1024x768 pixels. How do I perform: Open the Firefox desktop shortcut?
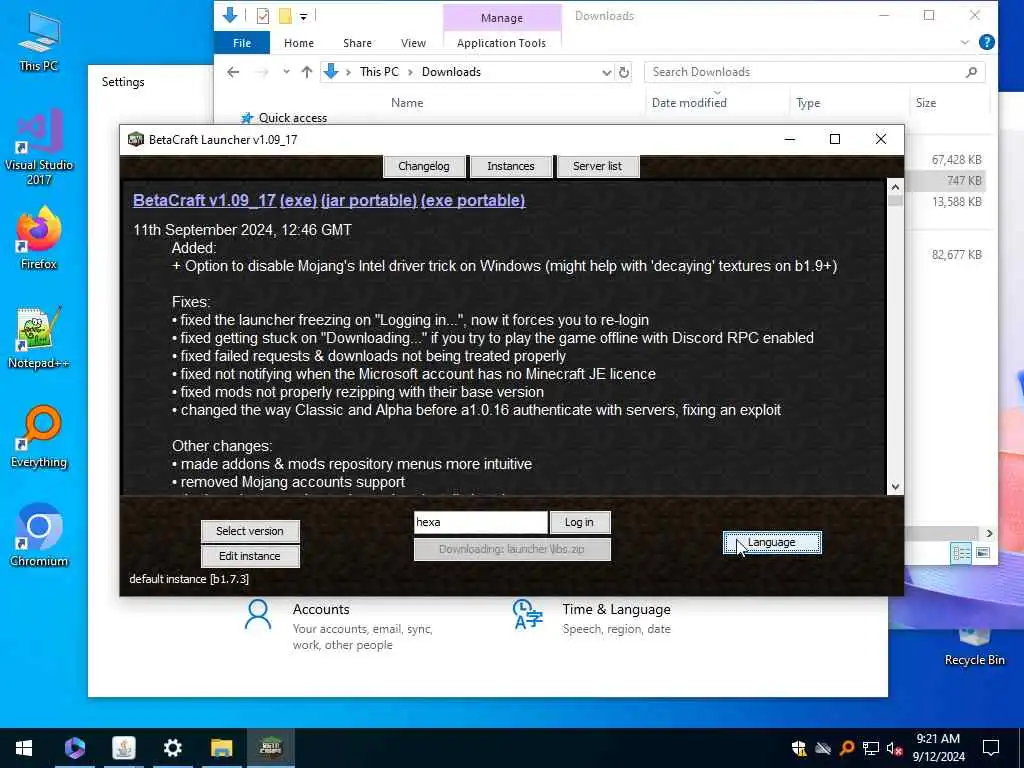(39, 237)
